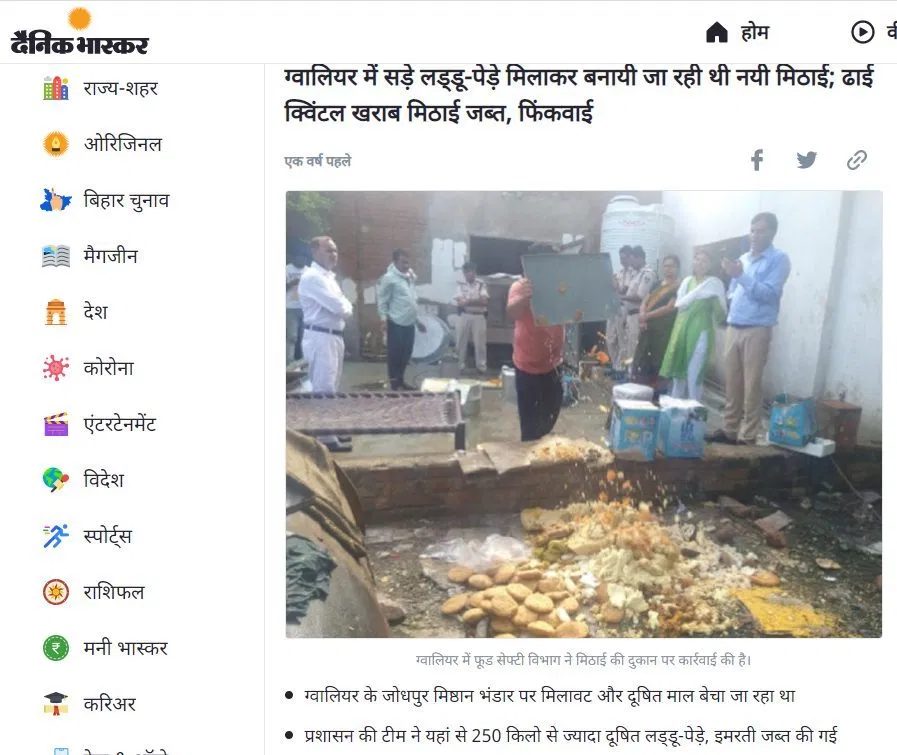Open the मैगजीन section
The width and height of the screenshot is (897, 755).
tap(110, 256)
